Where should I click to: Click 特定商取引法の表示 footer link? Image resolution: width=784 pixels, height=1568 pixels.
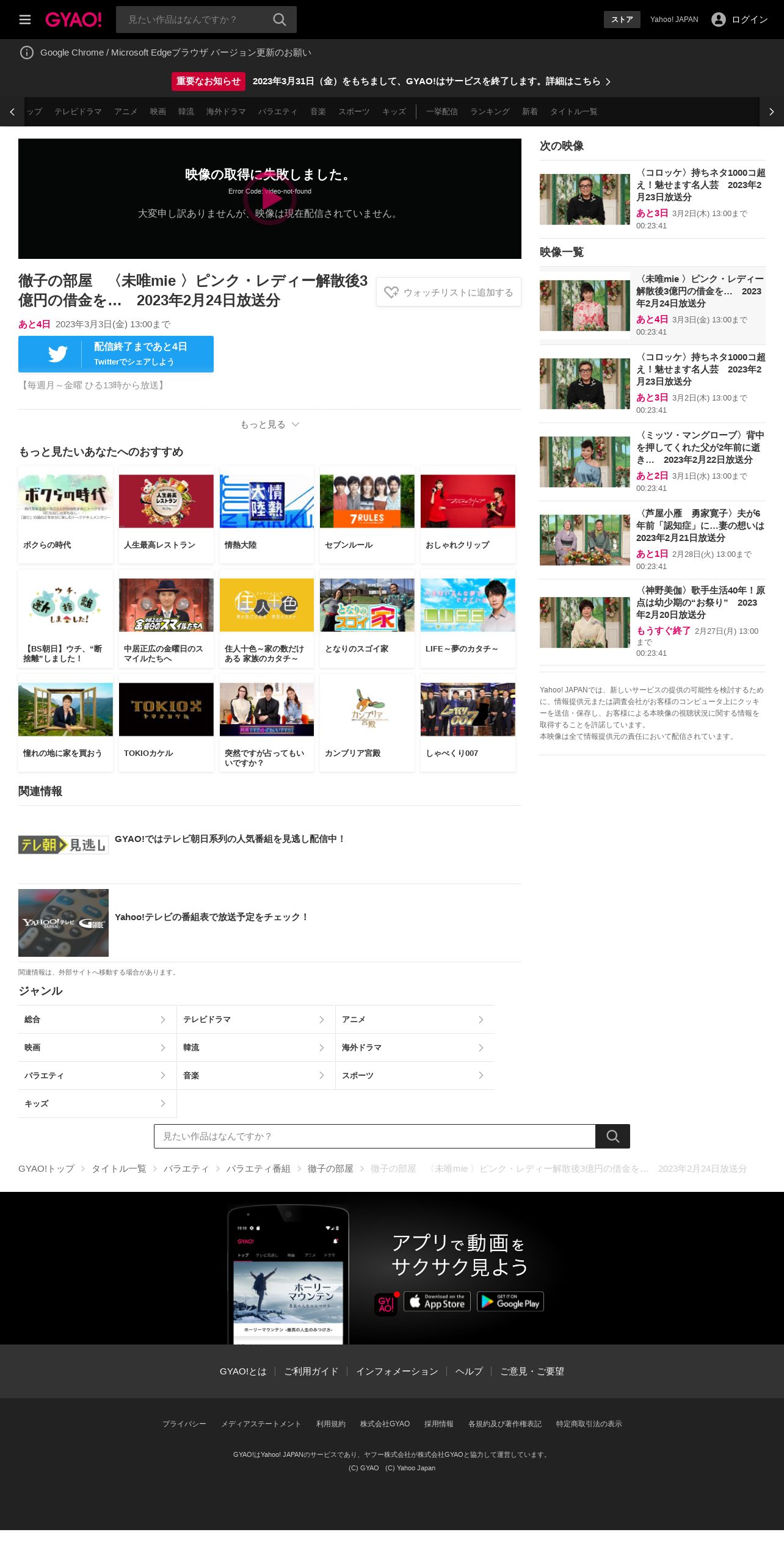[589, 1424]
